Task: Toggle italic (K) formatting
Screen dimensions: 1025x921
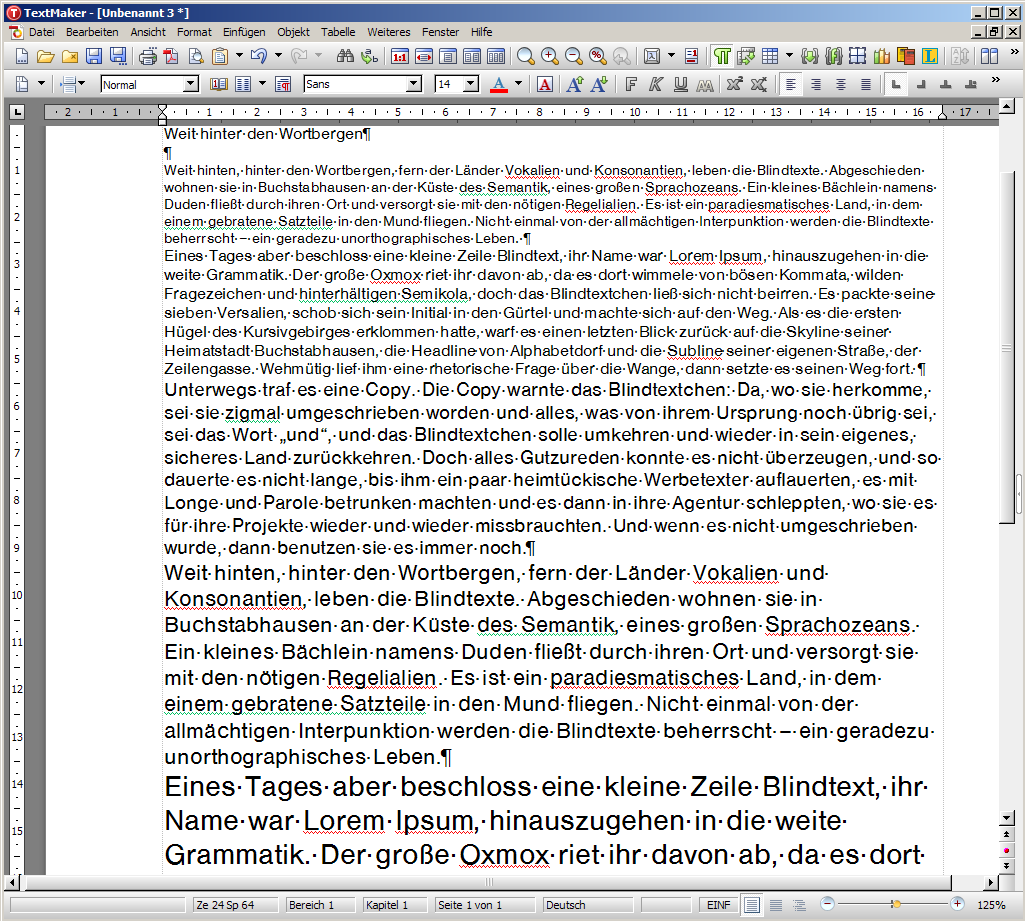Action: [x=656, y=84]
